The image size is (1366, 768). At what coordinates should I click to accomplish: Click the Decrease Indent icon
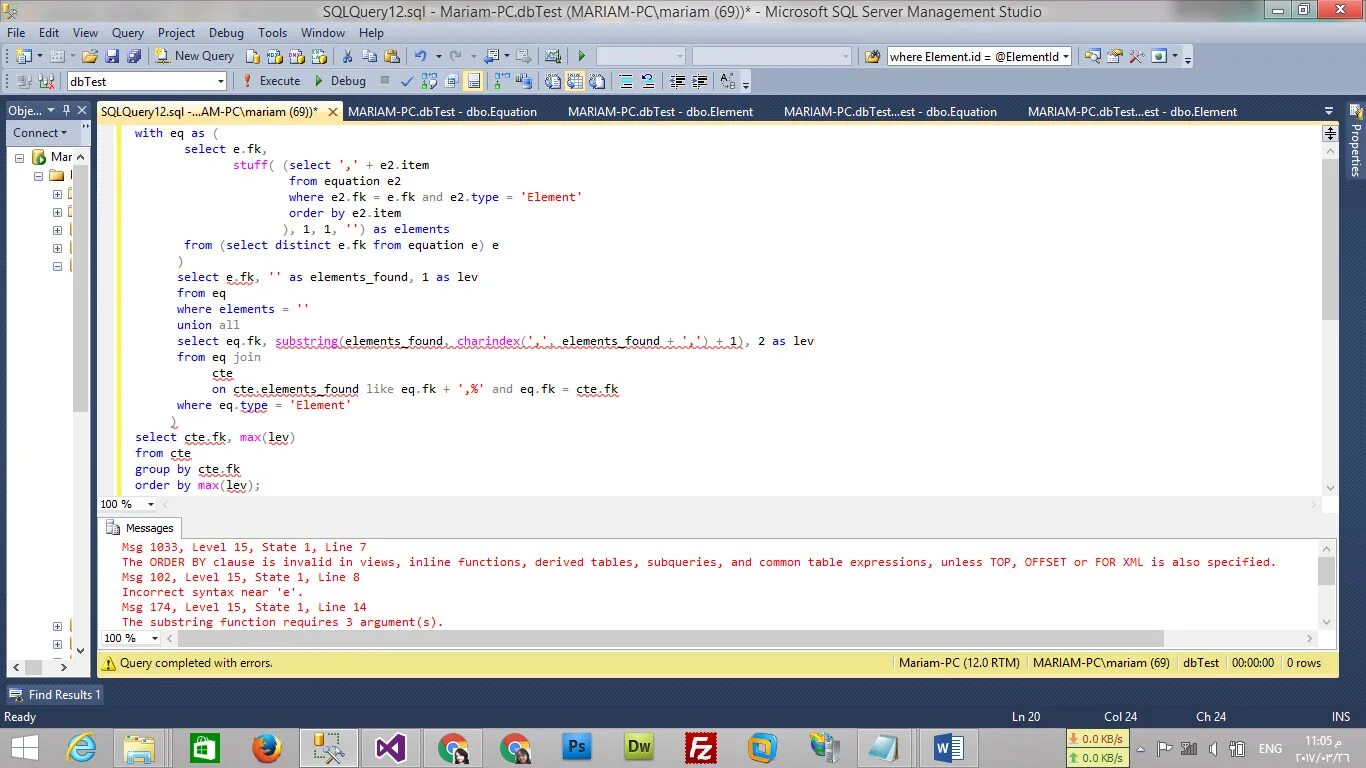tap(677, 81)
